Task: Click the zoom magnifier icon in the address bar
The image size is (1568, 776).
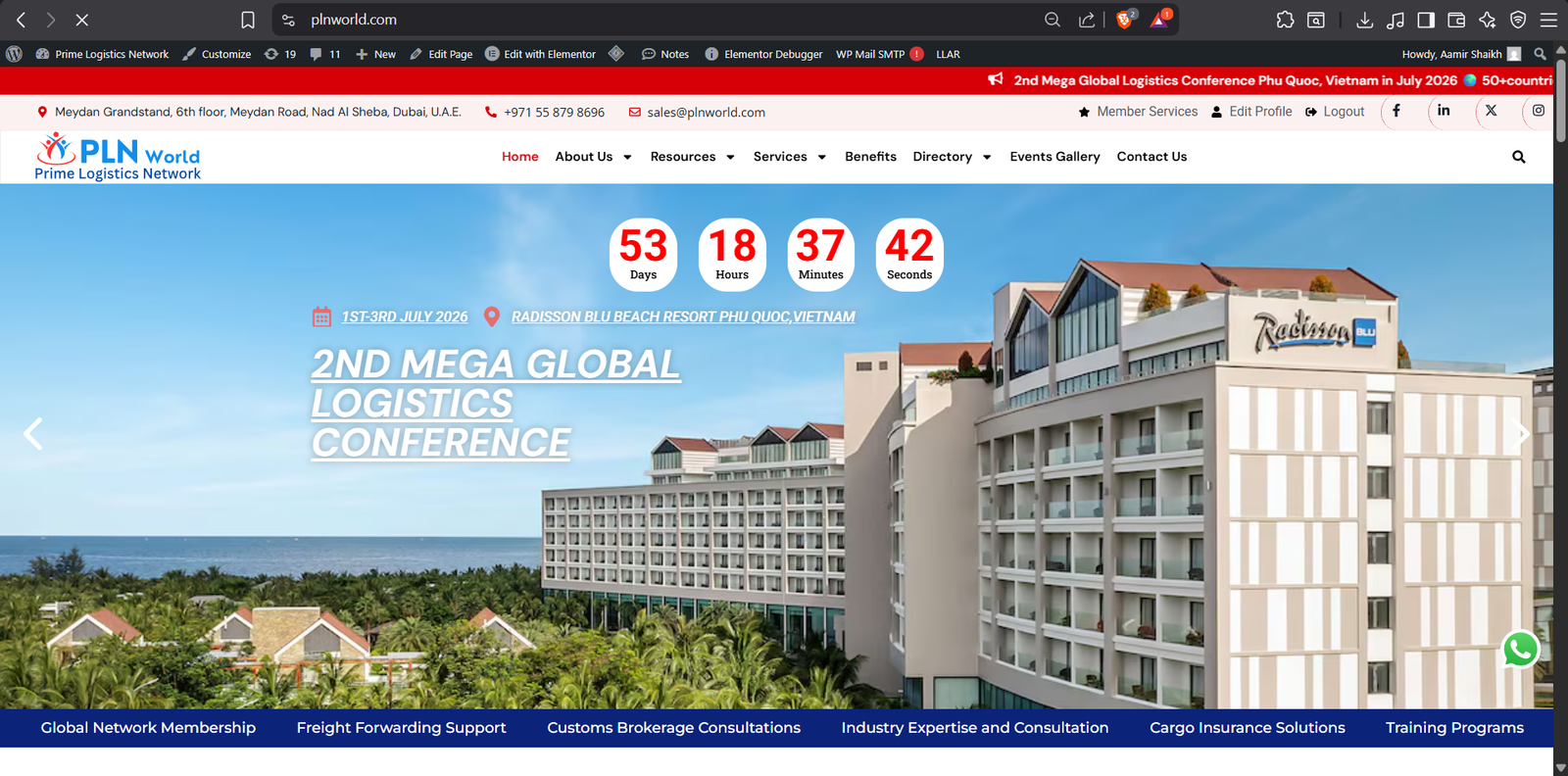Action: coord(1053,20)
